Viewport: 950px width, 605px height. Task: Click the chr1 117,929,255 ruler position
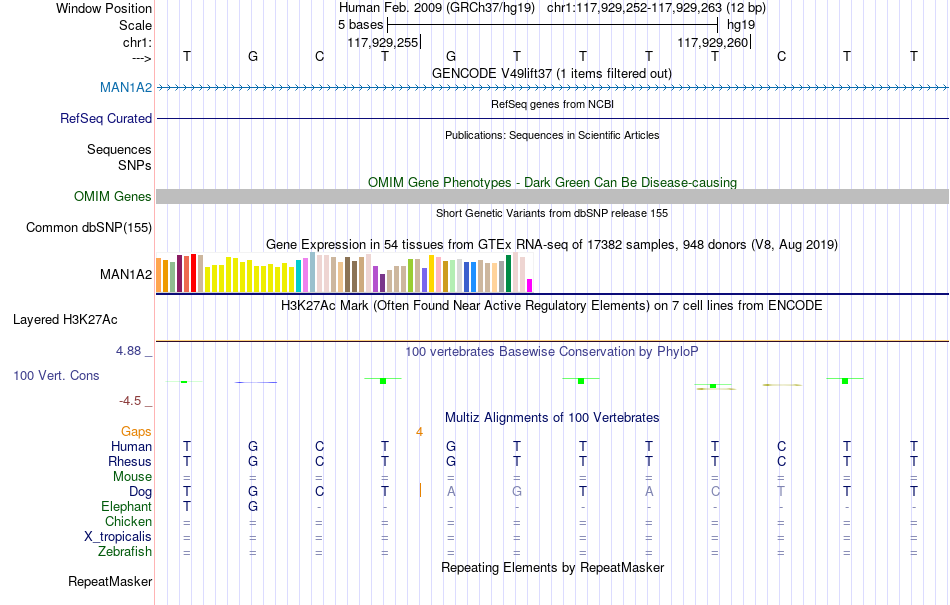pyautogui.click(x=383, y=42)
